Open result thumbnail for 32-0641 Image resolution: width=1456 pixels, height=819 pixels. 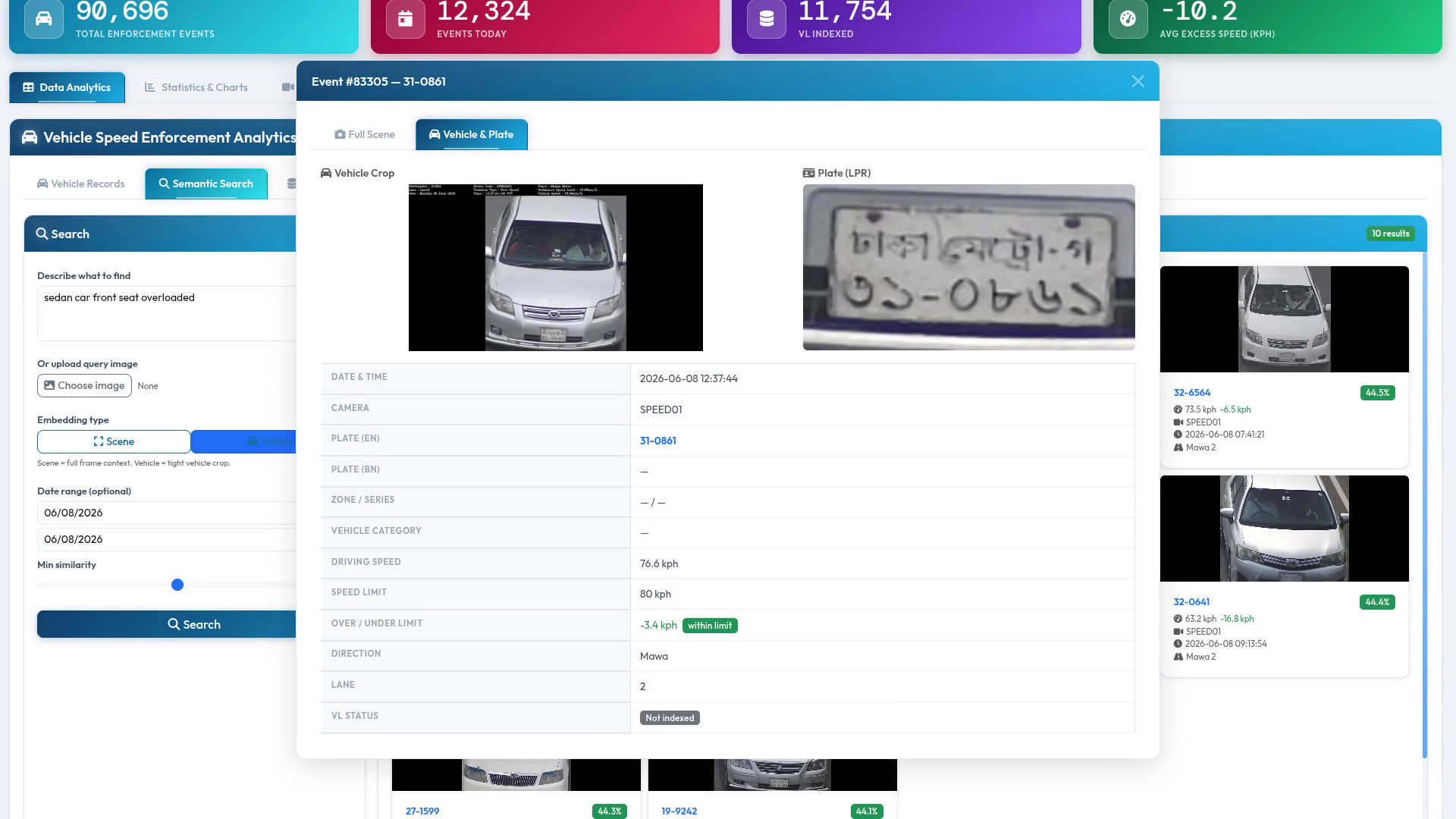1284,529
